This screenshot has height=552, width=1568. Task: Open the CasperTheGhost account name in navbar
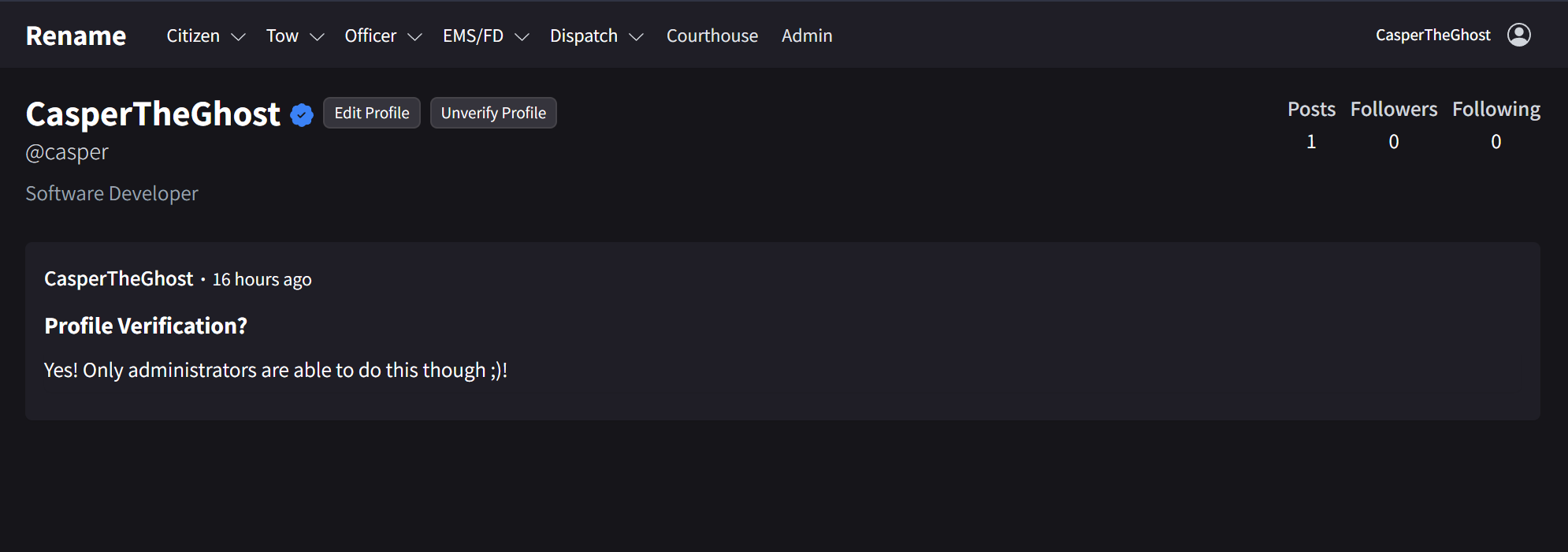[x=1432, y=35]
